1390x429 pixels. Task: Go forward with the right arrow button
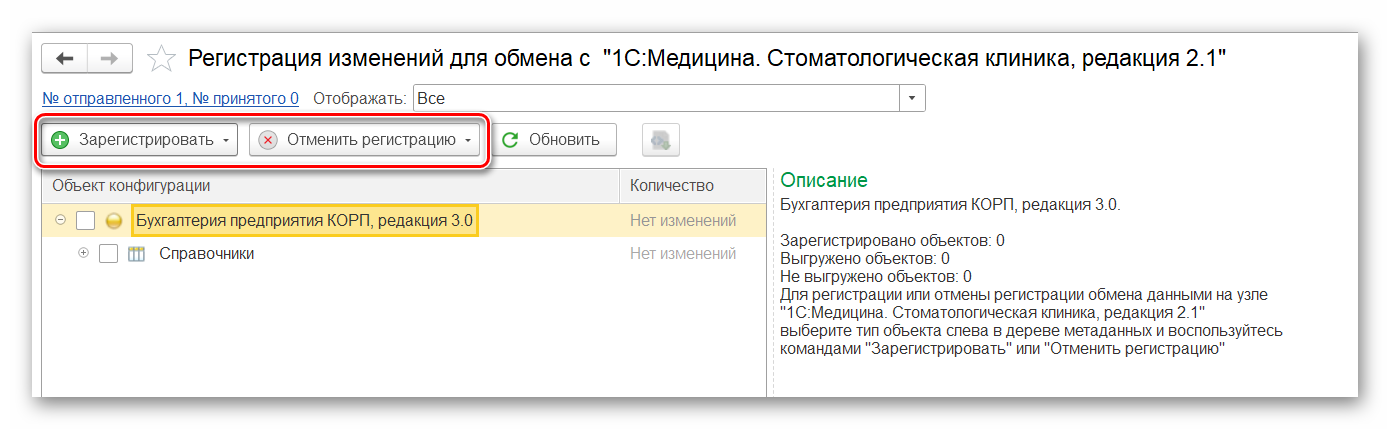(x=110, y=58)
